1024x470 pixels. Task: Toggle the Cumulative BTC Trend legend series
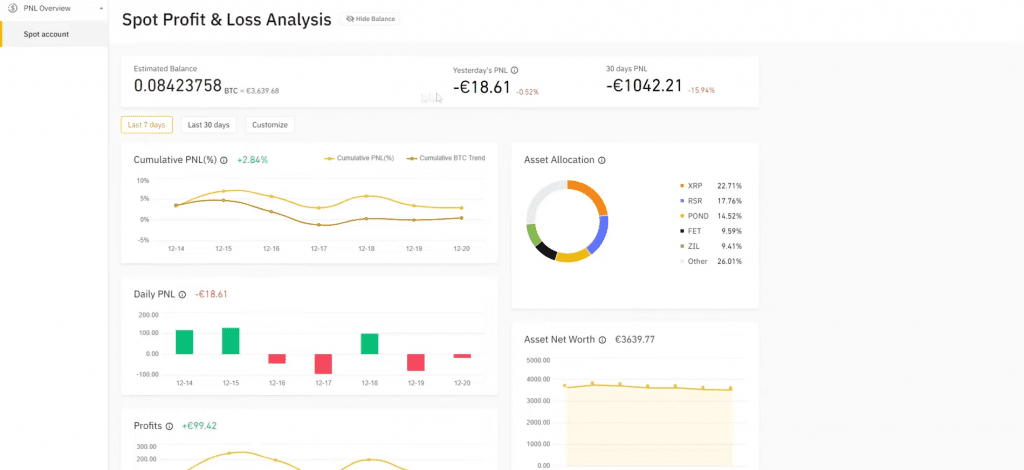pos(446,158)
